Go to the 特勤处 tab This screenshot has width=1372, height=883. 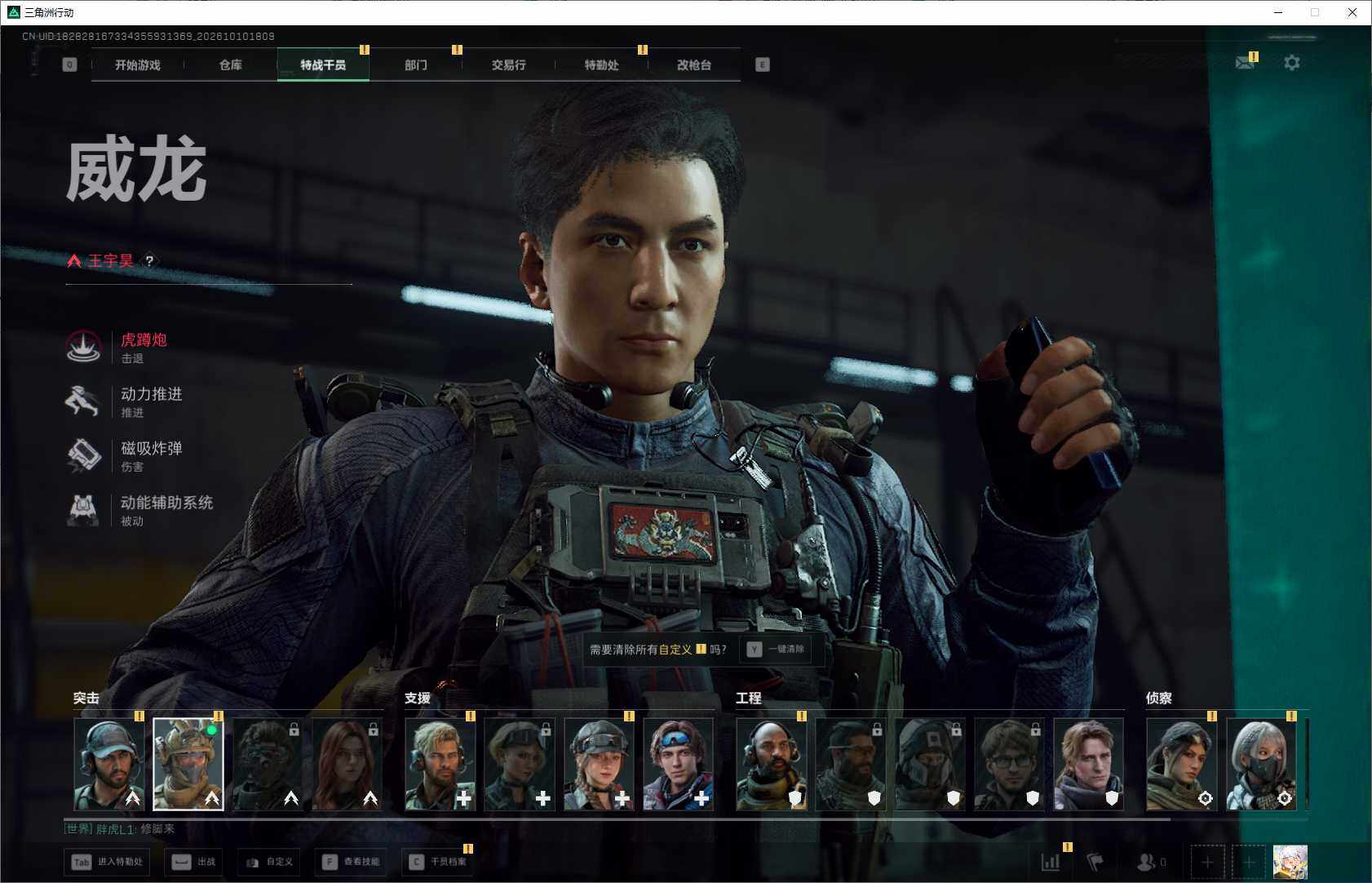[x=602, y=64]
